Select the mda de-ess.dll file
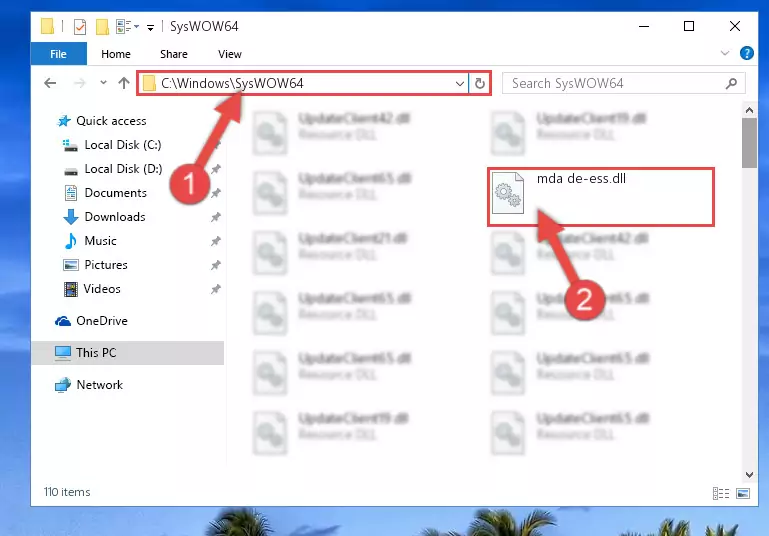The image size is (769, 536). (x=601, y=197)
